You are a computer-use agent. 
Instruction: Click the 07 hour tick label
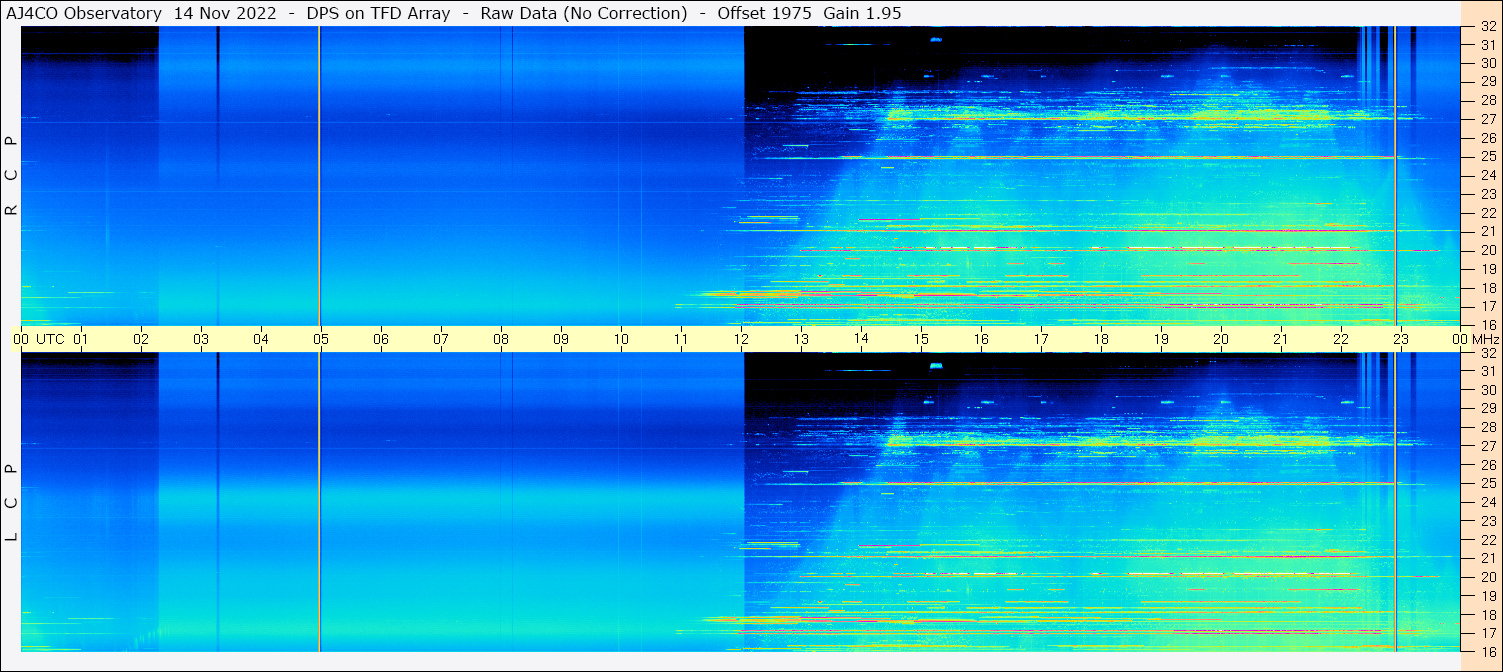click(x=441, y=339)
